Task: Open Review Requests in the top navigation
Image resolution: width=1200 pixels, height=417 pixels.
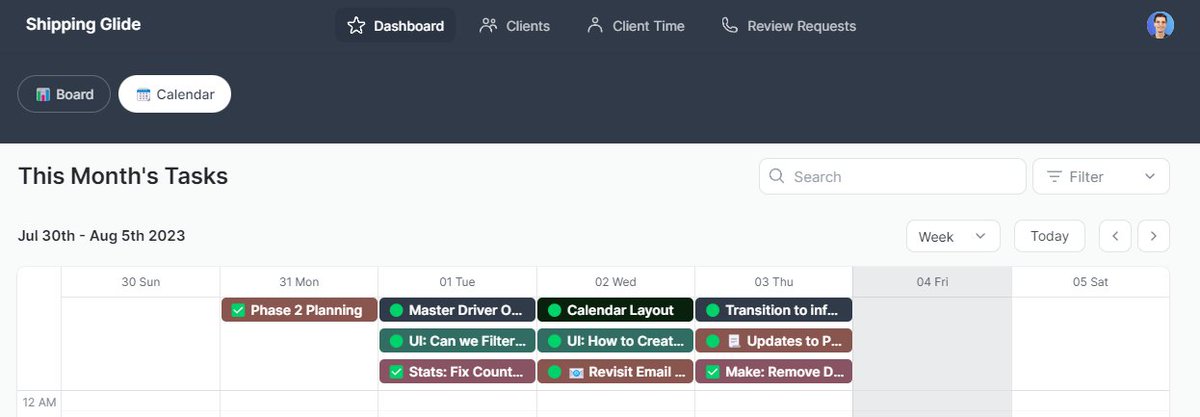Action: (x=788, y=26)
